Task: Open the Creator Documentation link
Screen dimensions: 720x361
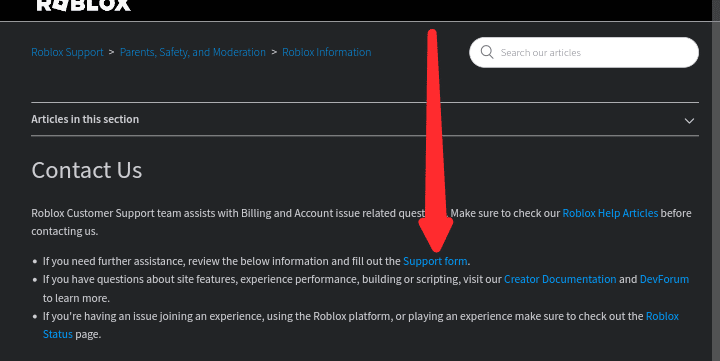Action: tap(560, 279)
